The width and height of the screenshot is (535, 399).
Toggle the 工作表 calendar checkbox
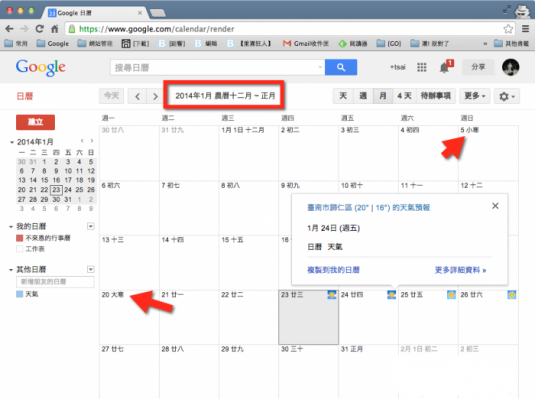coord(19,249)
